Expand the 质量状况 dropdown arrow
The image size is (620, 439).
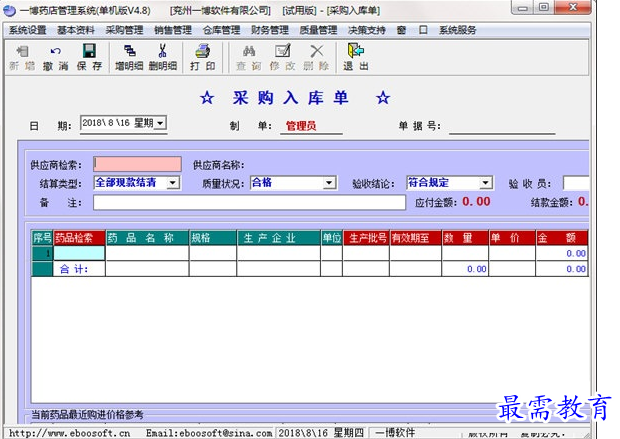[329, 183]
